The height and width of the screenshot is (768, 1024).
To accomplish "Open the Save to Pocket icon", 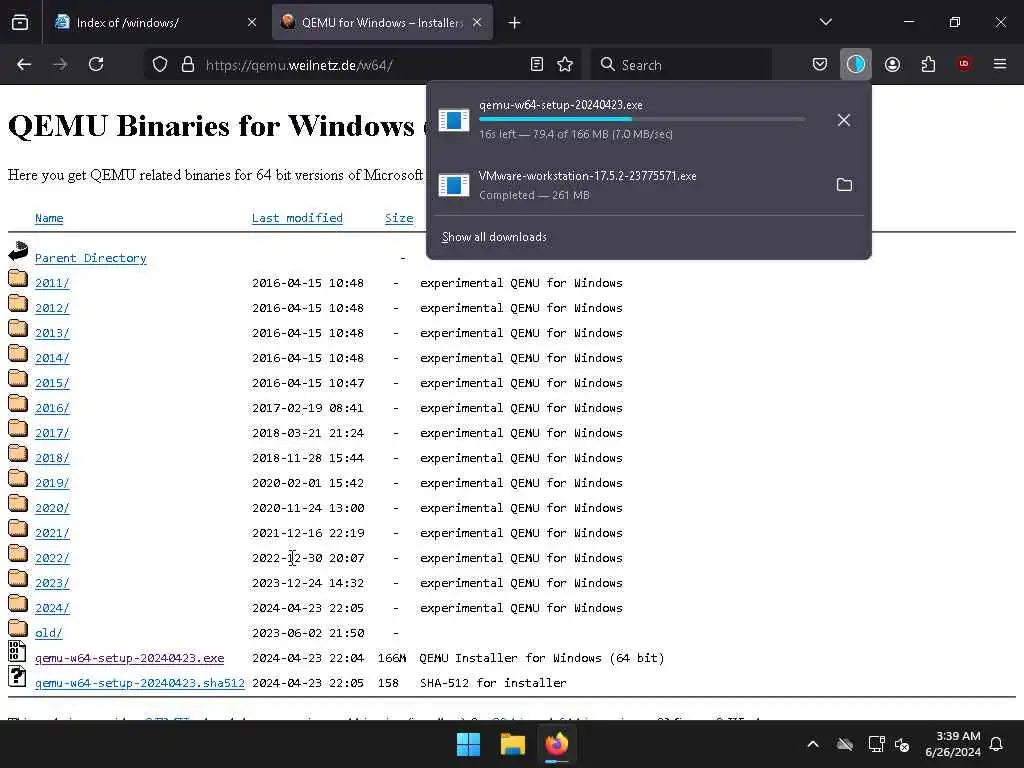I will 820,65.
